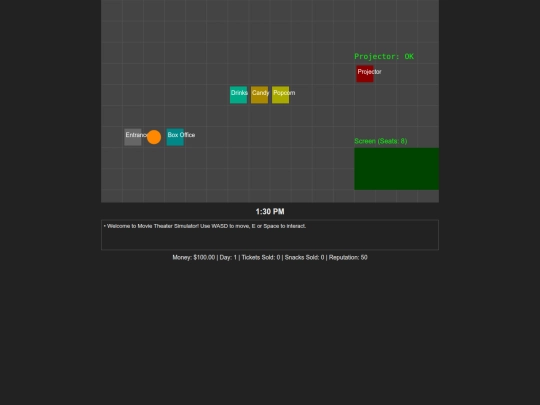
Task: Click the dark green movie screen area
Action: pyautogui.click(x=396, y=169)
